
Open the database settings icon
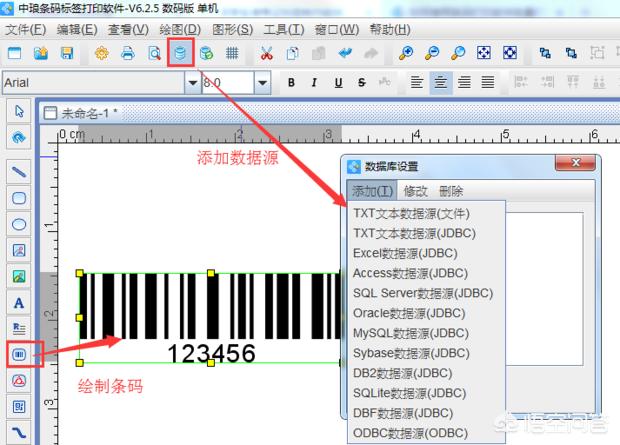180,52
